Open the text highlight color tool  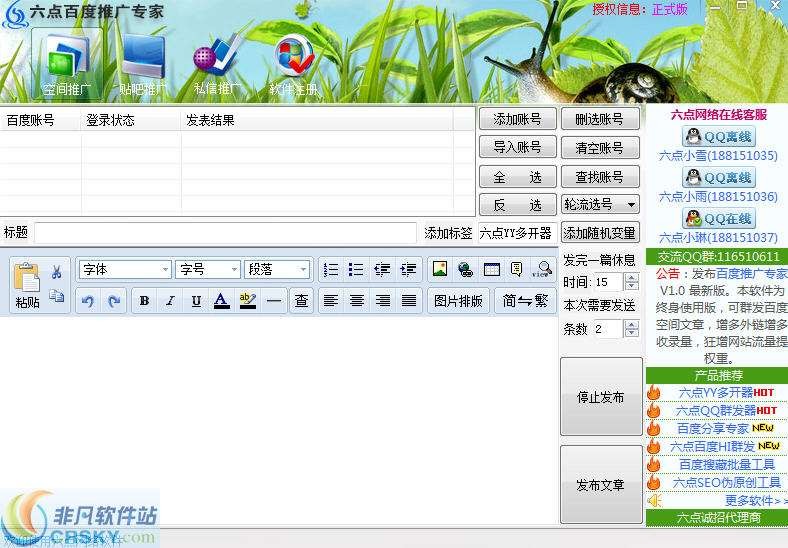[248, 301]
